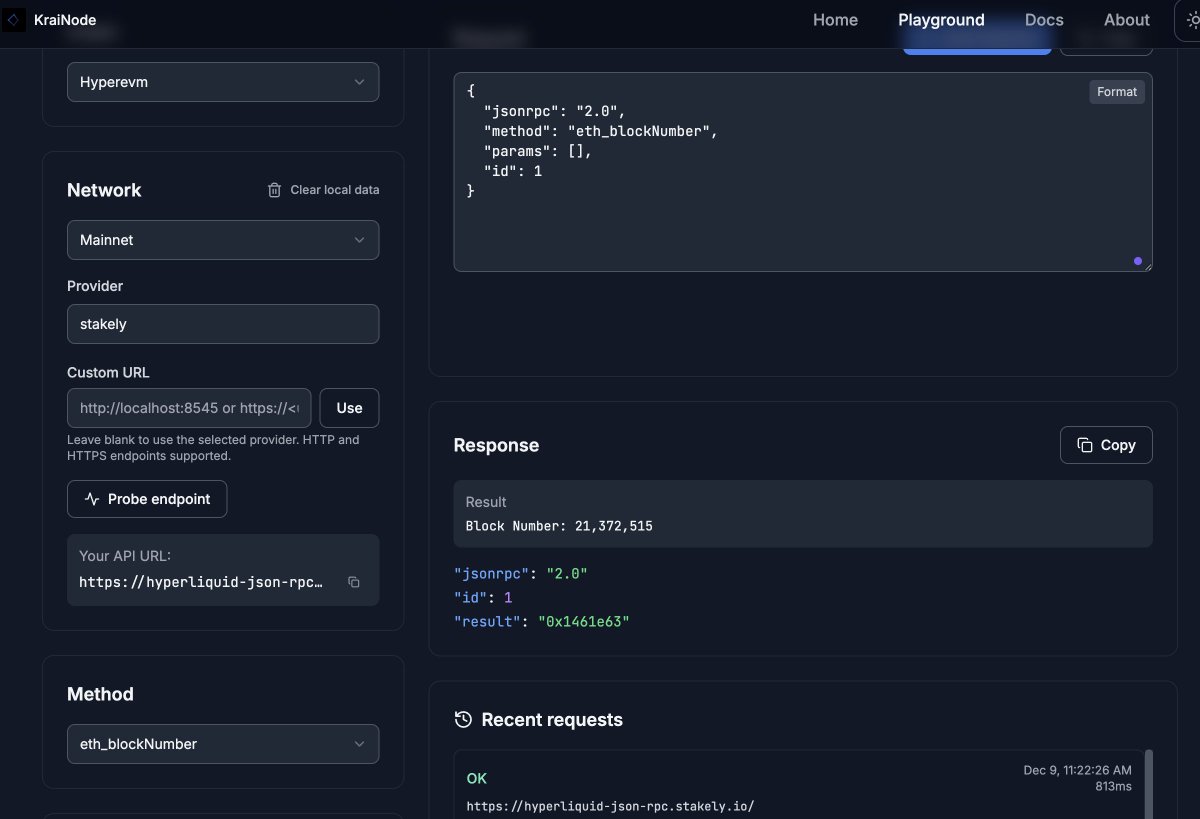Click the KraiNode logo icon
The height and width of the screenshot is (819, 1200).
pos(14,20)
